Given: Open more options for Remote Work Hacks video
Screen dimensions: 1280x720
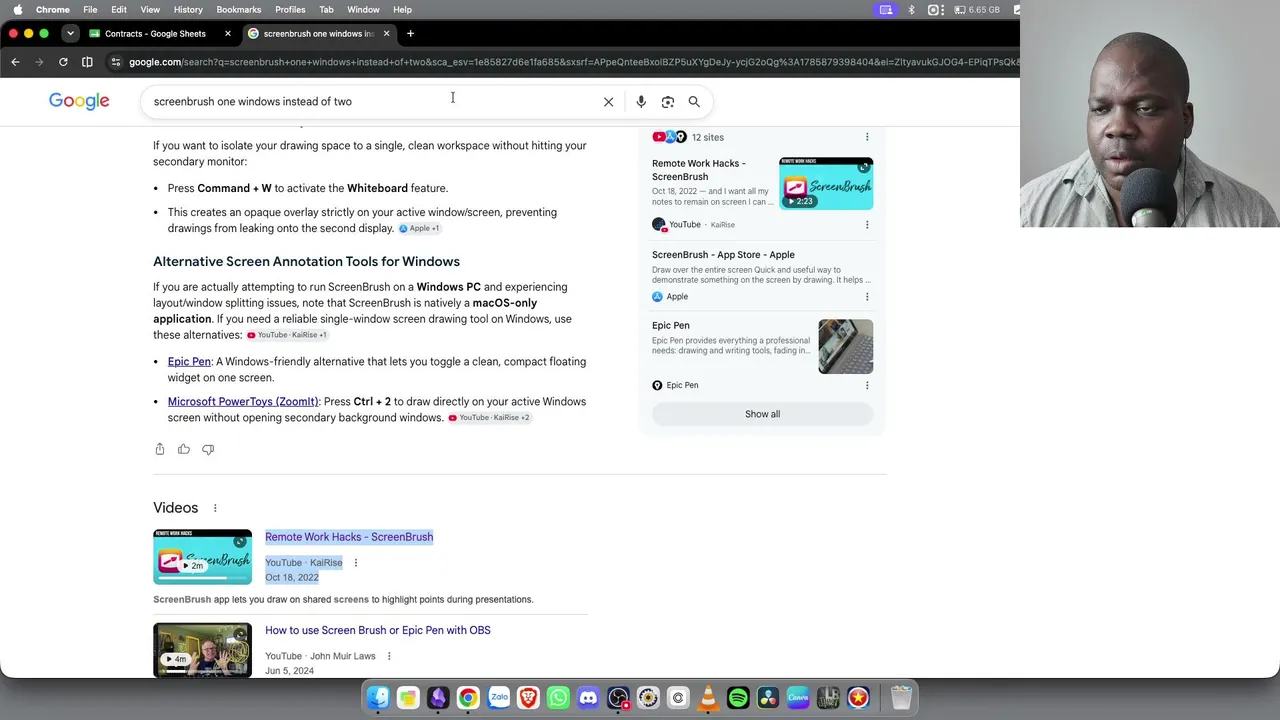Looking at the screenshot, I should [x=355, y=563].
